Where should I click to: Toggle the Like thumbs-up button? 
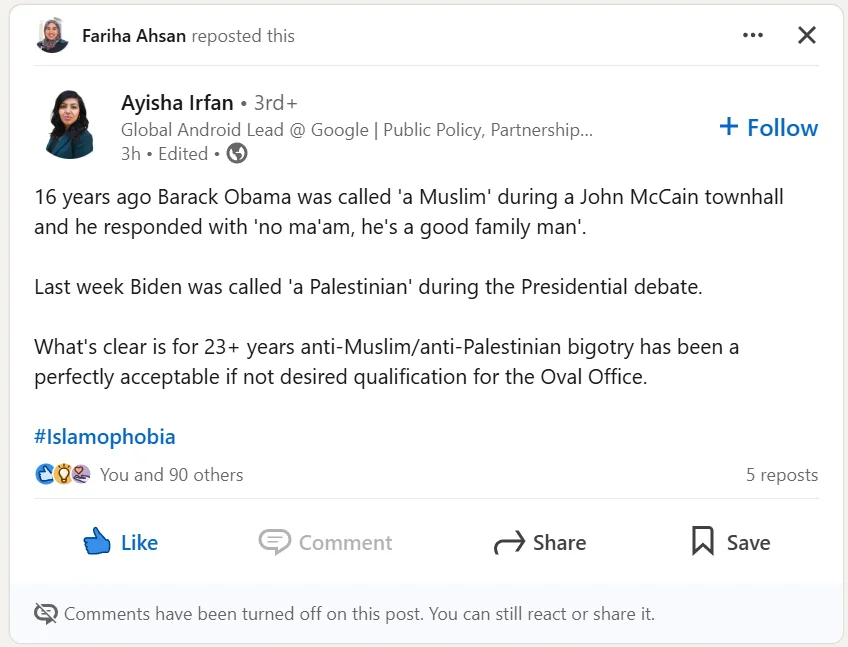click(x=121, y=542)
